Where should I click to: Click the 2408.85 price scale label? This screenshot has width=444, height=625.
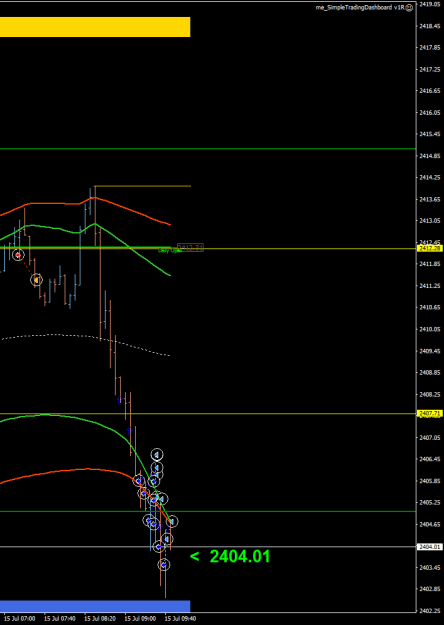(x=428, y=372)
